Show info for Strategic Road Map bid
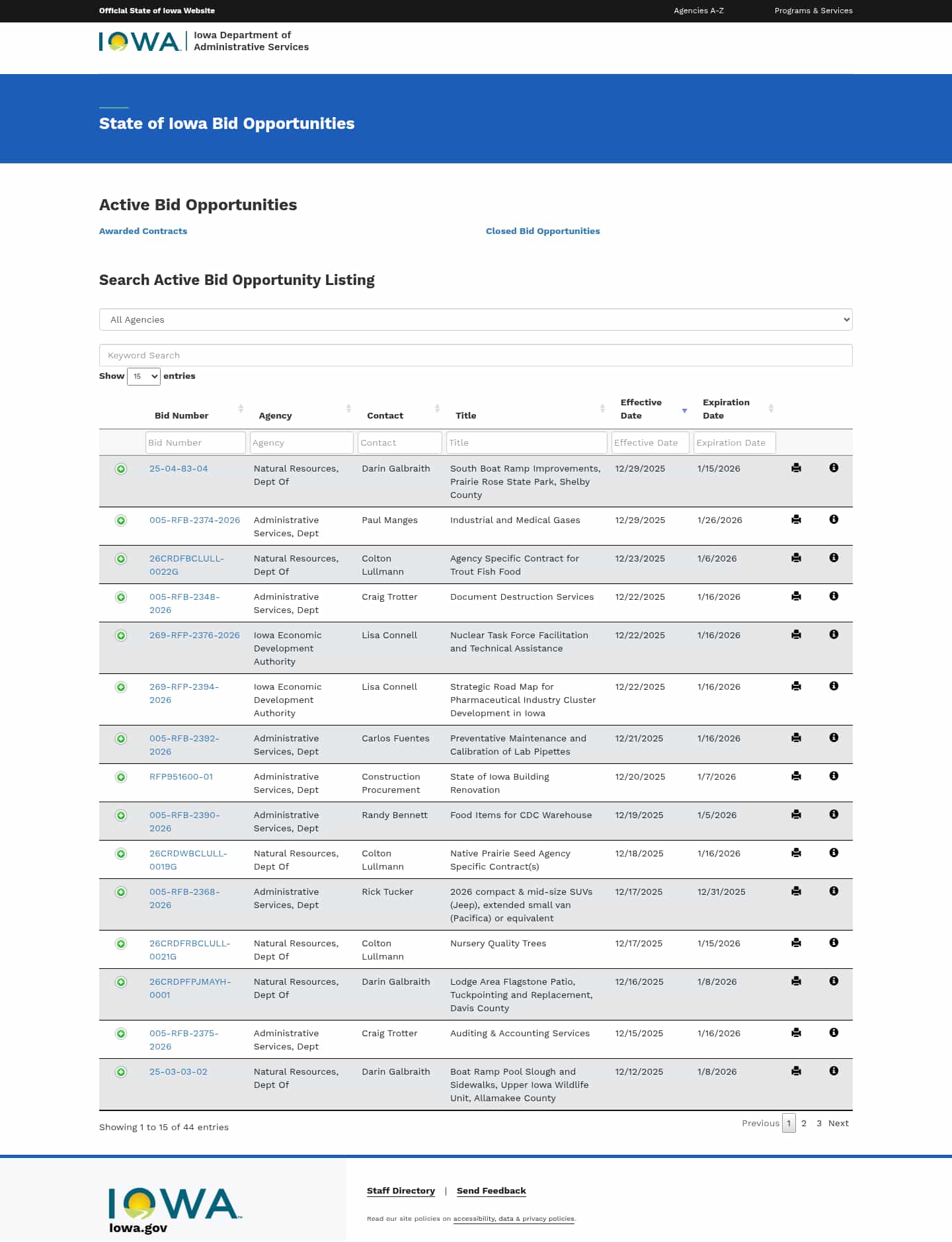 834,686
